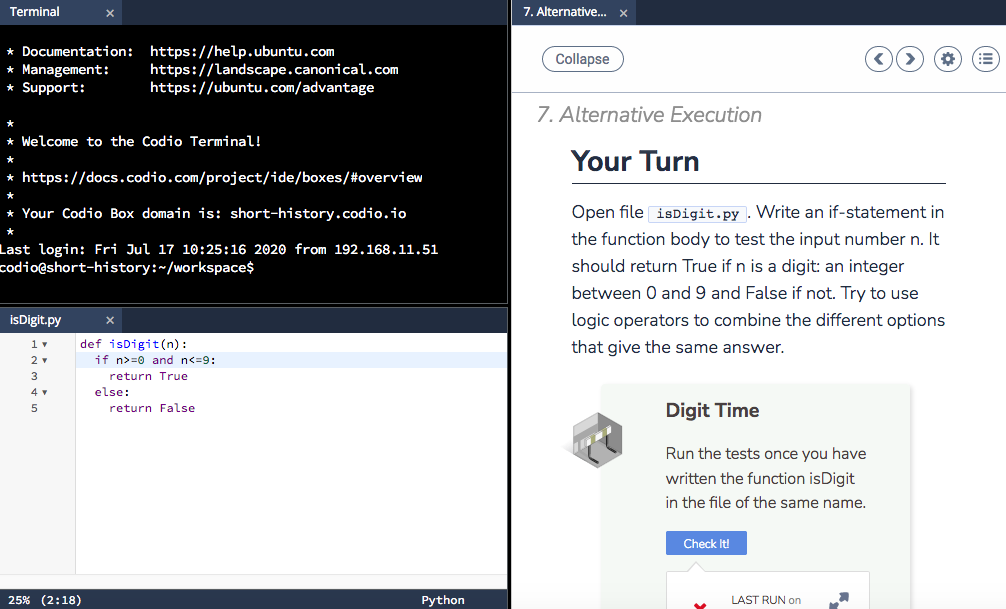1006x609 pixels.
Task: Place cursor on 'return False' code line
Action: point(152,408)
